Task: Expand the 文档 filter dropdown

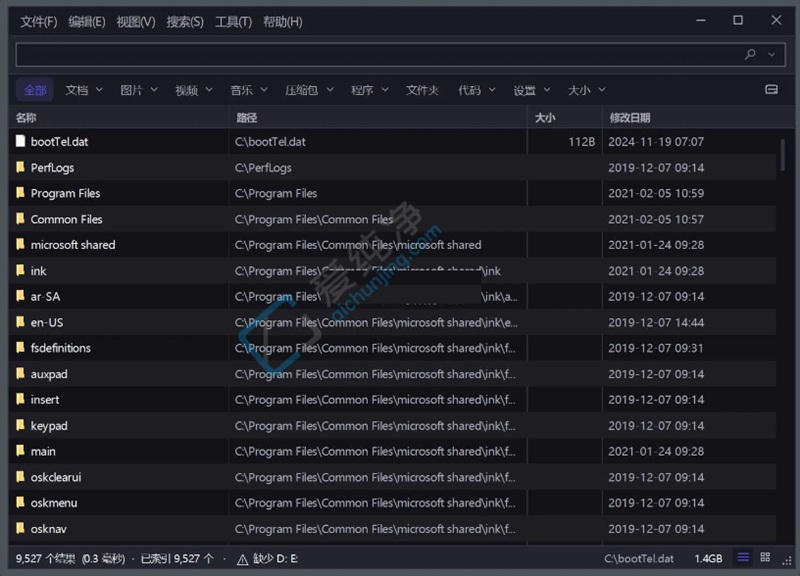Action: [x=99, y=90]
